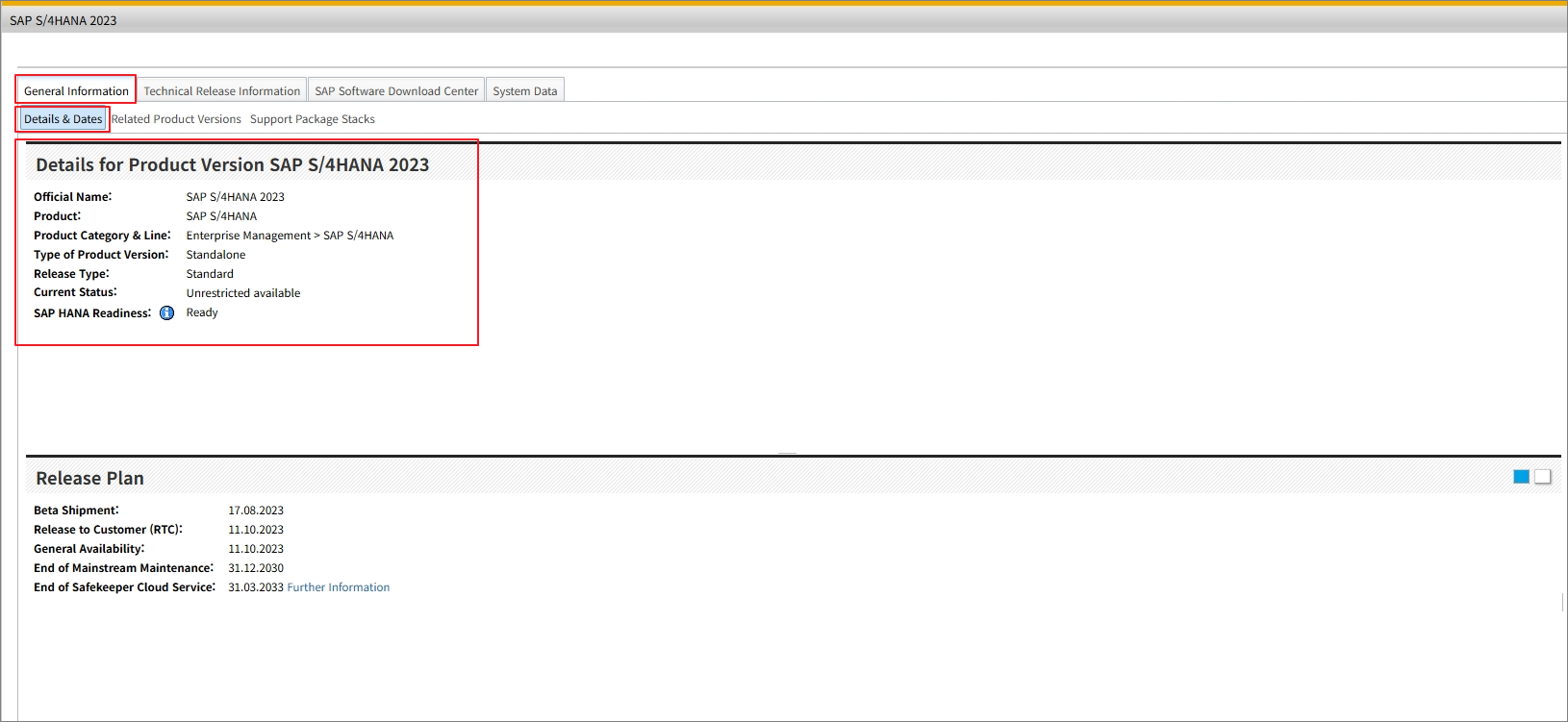The height and width of the screenshot is (722, 1568).
Task: Click the Product value 'SAP S/4HANA'
Action: coord(221,216)
